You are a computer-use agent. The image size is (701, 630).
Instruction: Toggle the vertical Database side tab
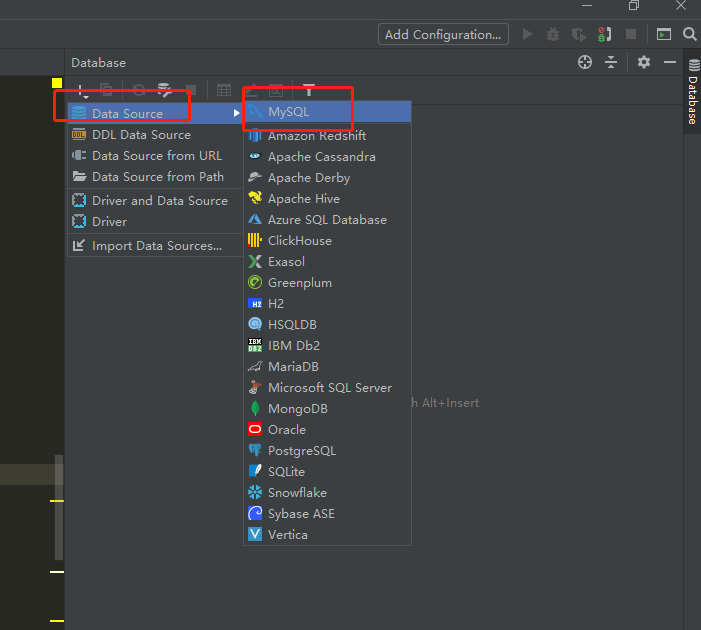693,91
